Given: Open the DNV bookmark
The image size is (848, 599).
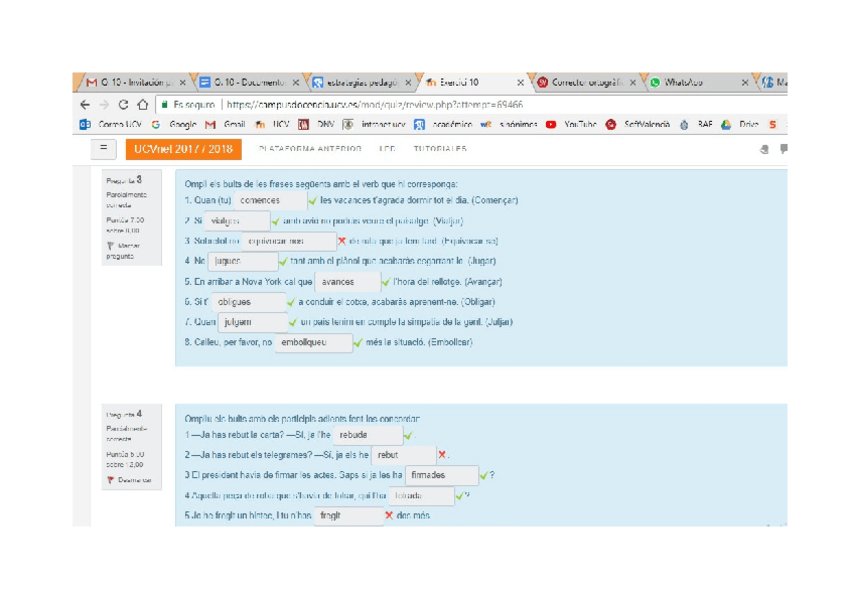Looking at the screenshot, I should [x=316, y=124].
